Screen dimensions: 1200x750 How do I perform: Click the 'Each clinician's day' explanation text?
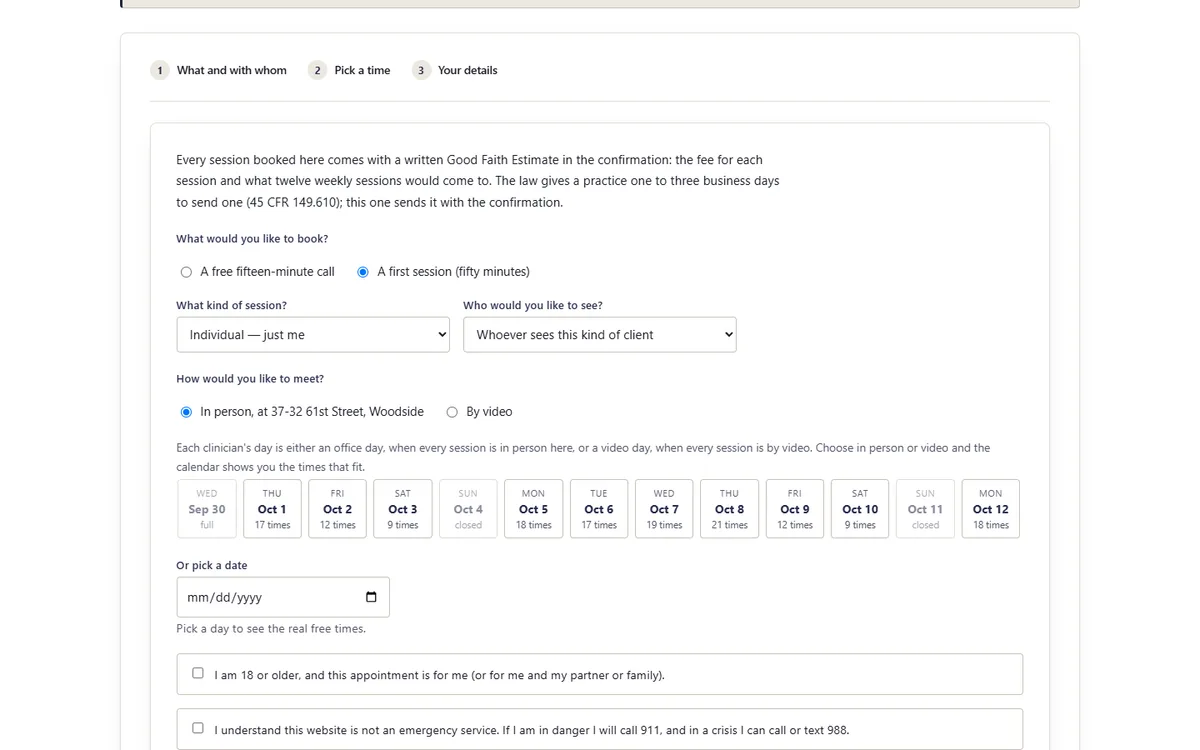coord(584,457)
